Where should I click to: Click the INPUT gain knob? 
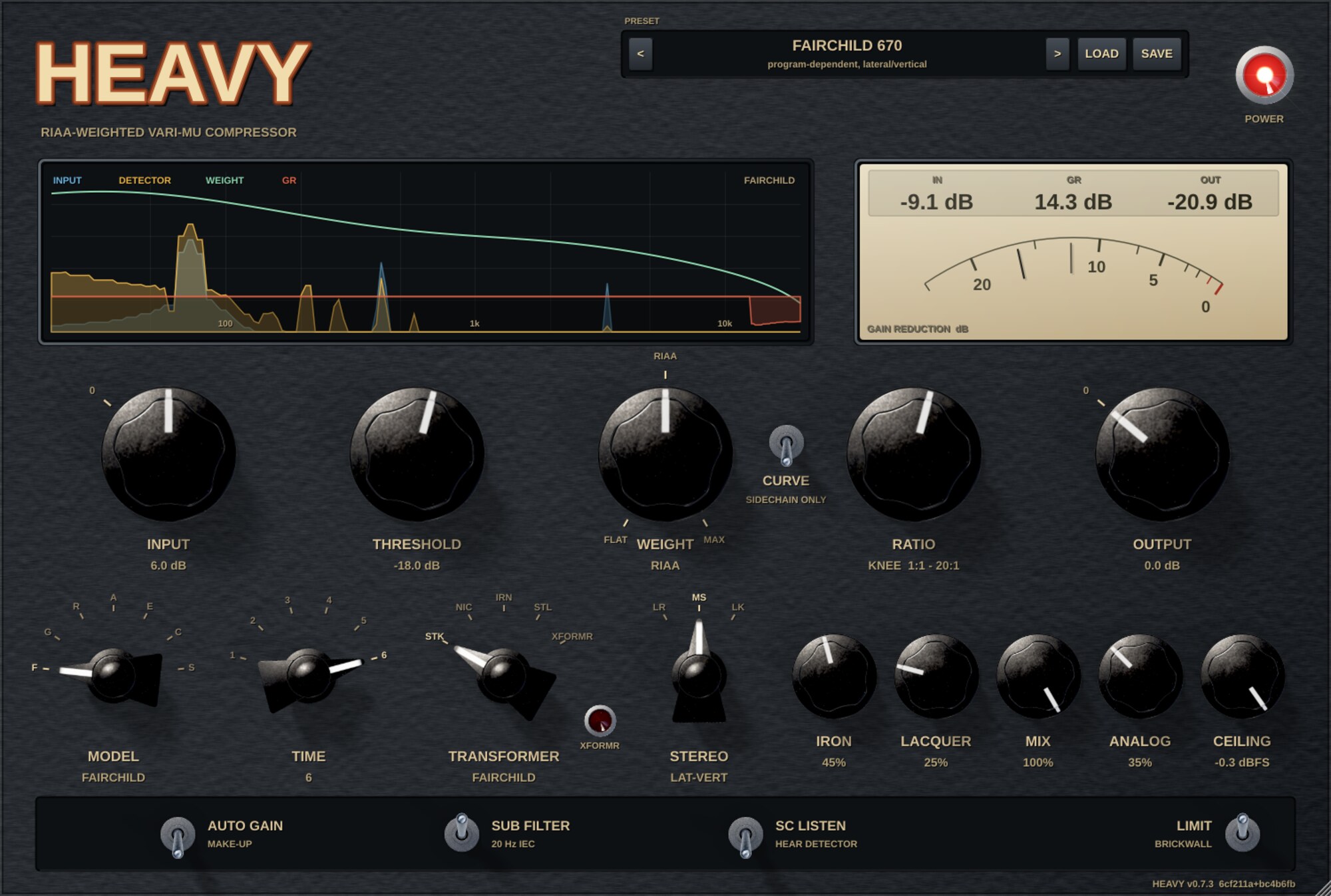click(x=168, y=454)
